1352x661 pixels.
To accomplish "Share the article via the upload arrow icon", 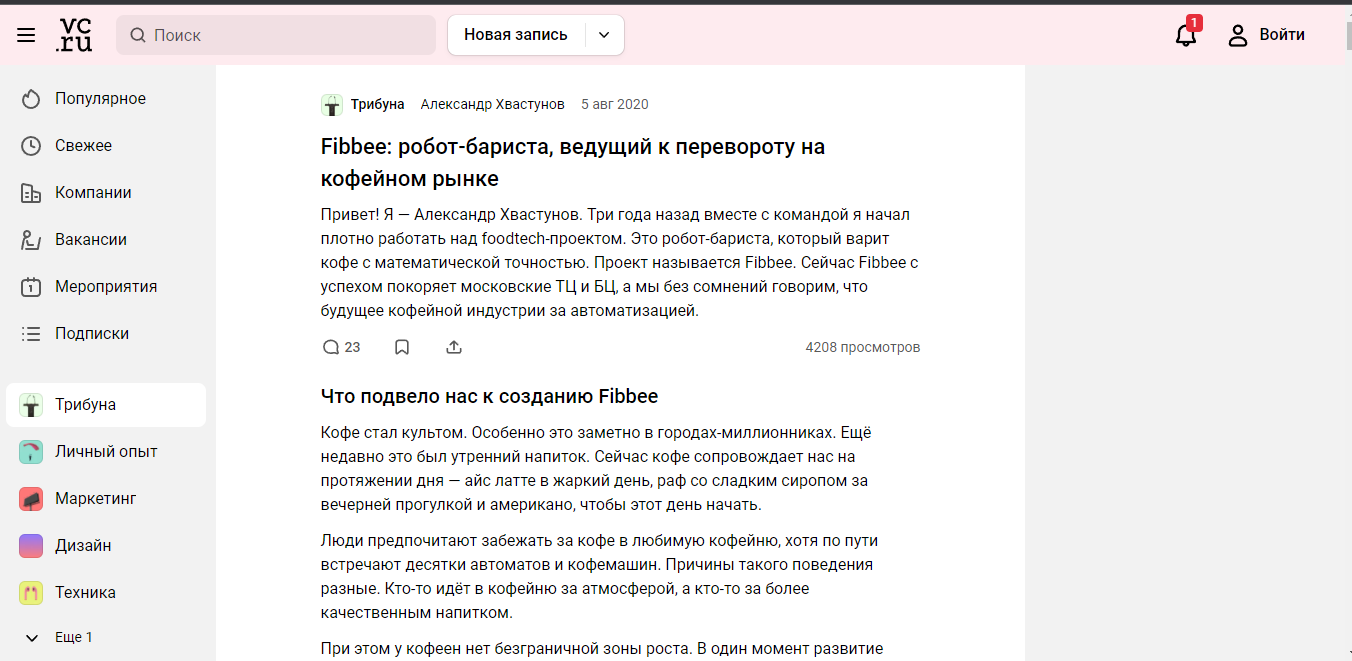I will point(453,347).
